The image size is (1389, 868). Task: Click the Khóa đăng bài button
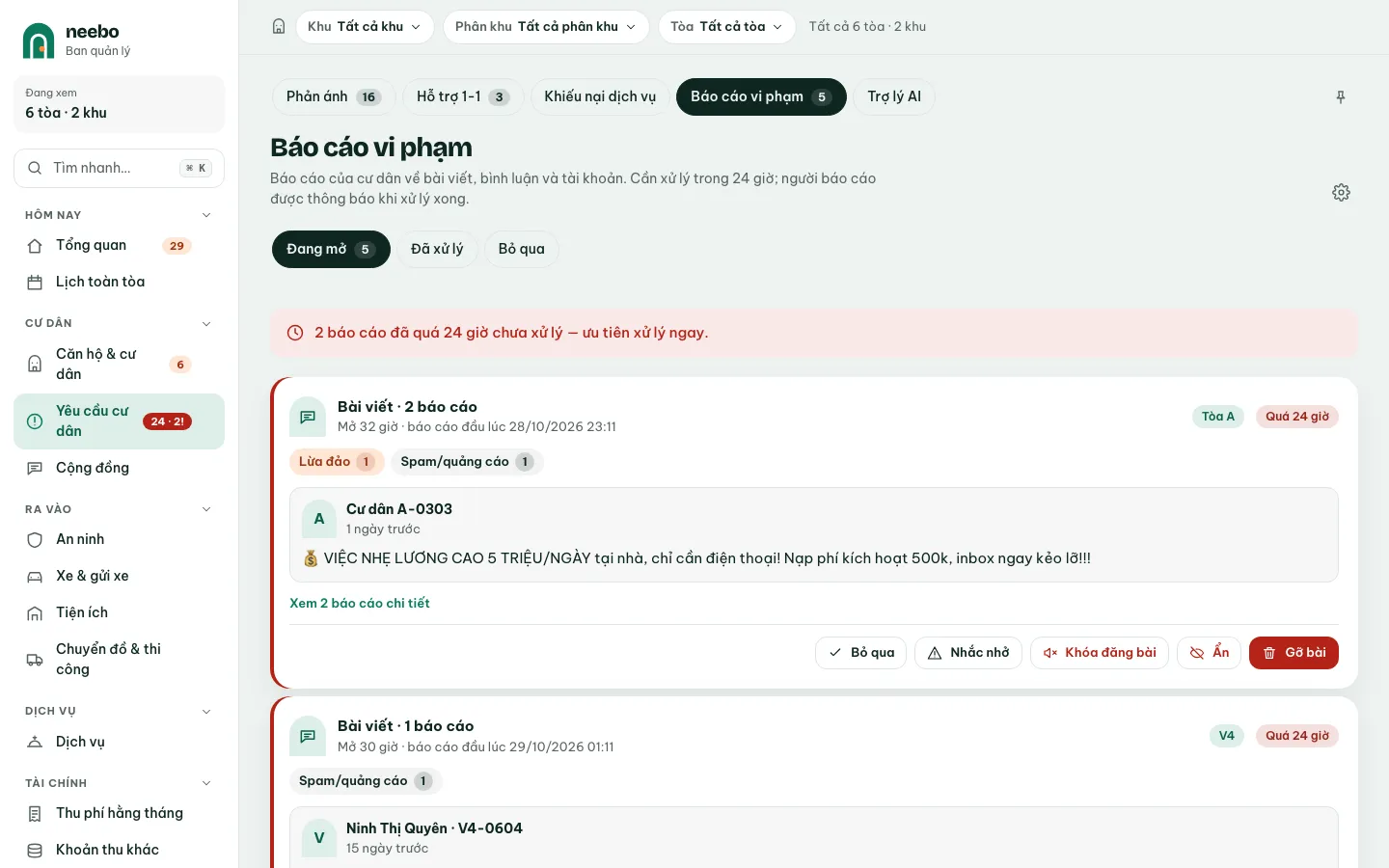coord(1100,653)
